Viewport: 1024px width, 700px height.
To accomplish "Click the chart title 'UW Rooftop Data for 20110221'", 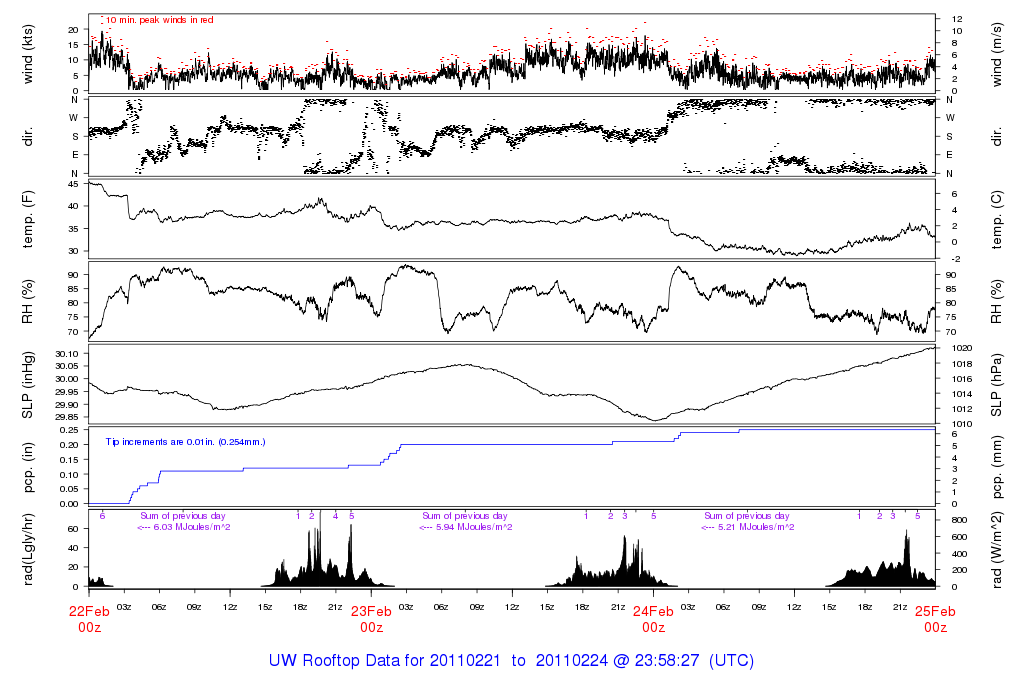I will [384, 661].
